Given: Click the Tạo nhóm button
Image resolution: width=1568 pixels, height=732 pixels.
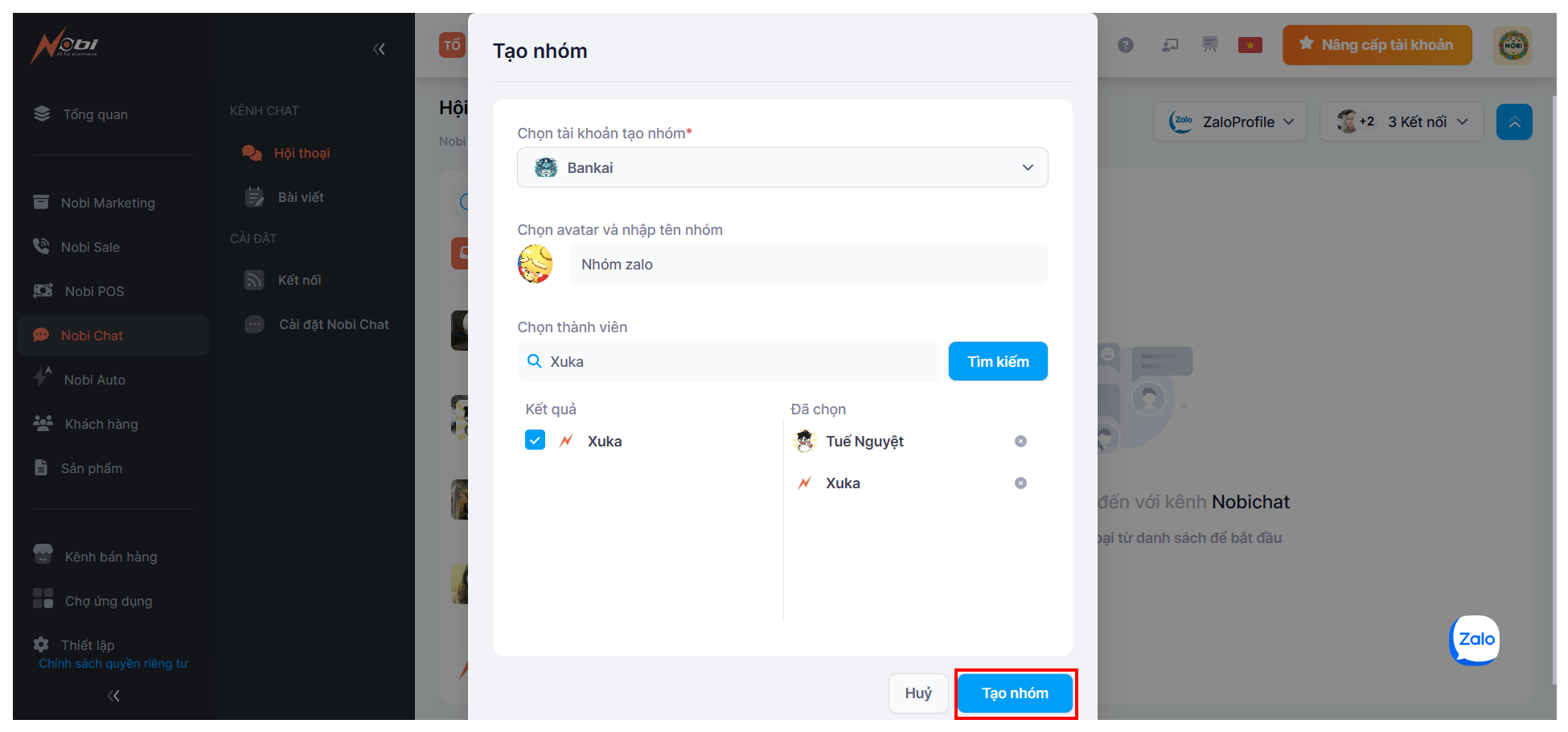Looking at the screenshot, I should [x=1015, y=693].
